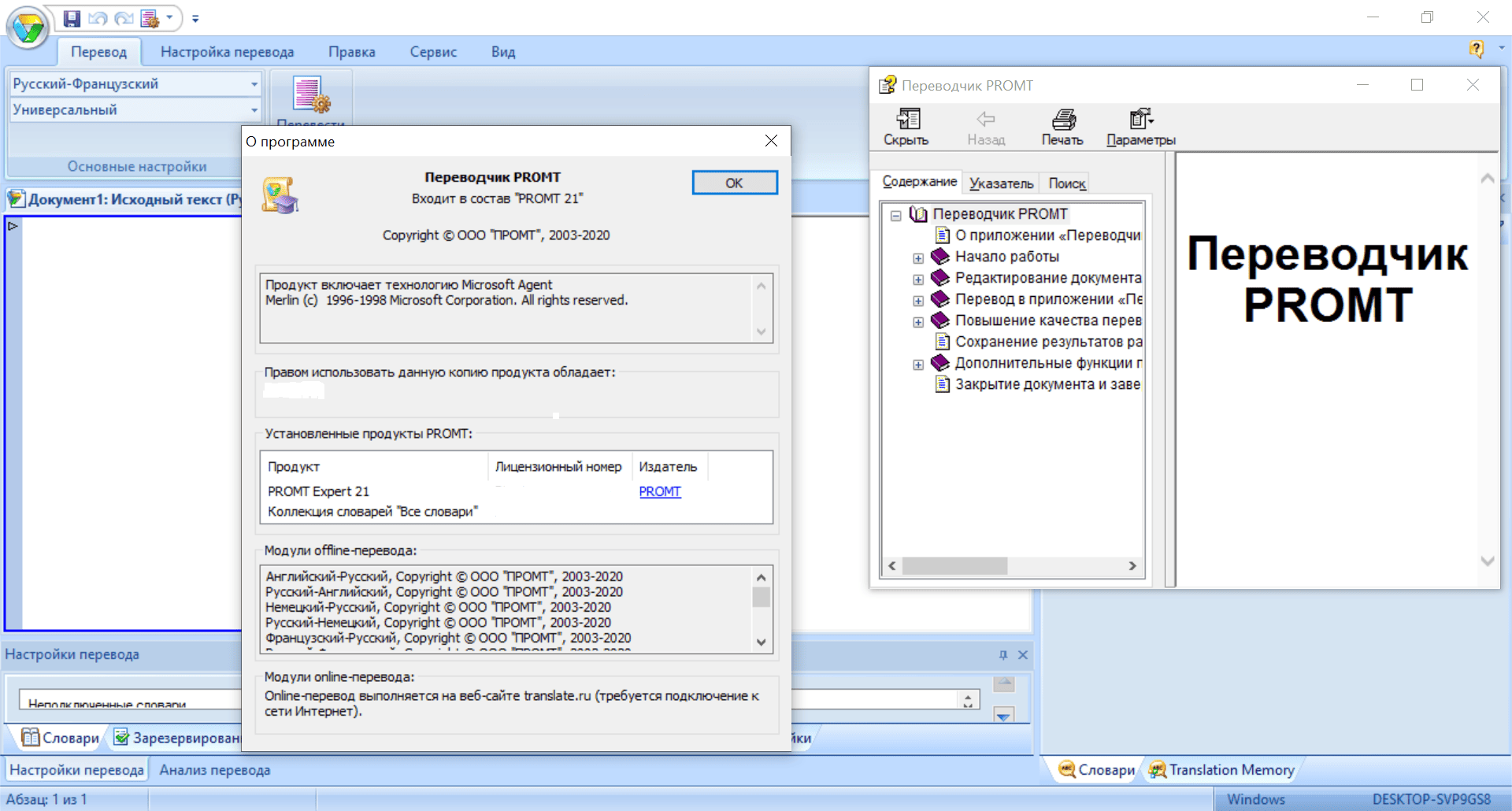Click the Лицензионный номер column header

click(x=558, y=467)
